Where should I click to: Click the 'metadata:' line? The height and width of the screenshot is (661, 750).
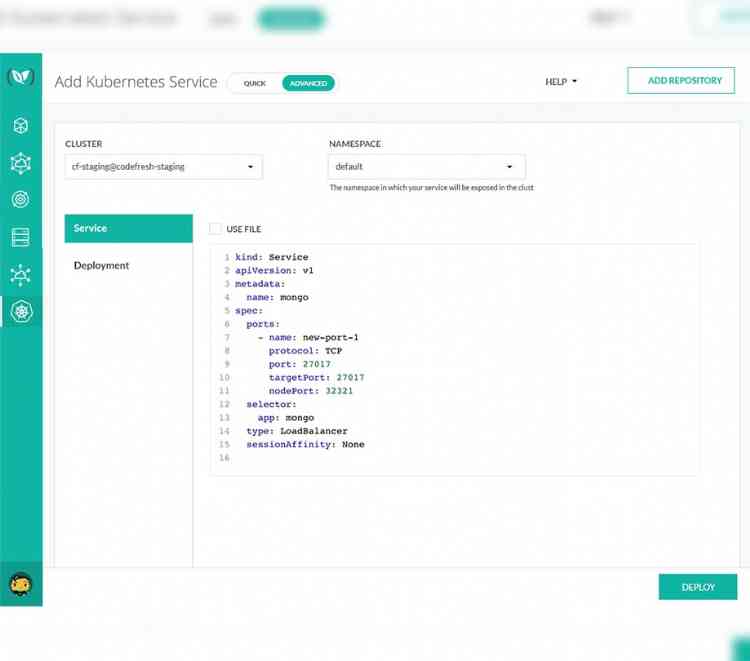click(x=260, y=284)
